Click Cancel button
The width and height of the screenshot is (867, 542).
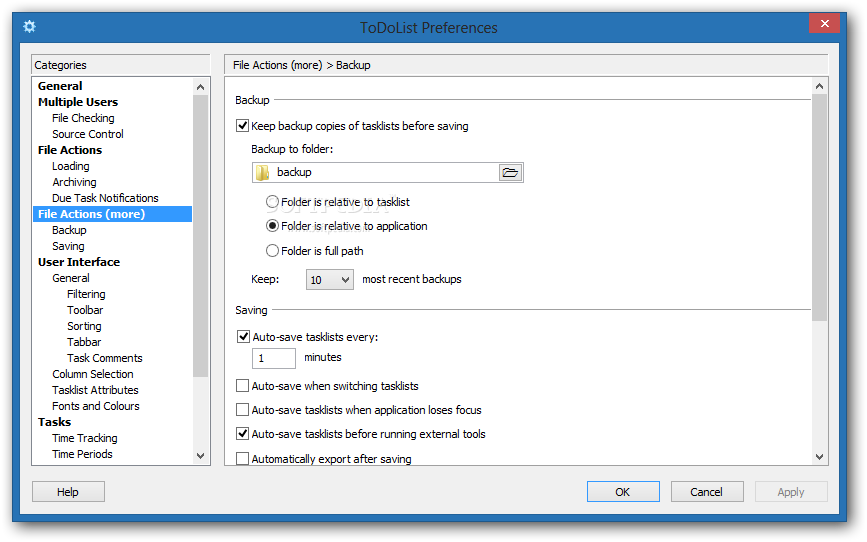click(x=707, y=492)
